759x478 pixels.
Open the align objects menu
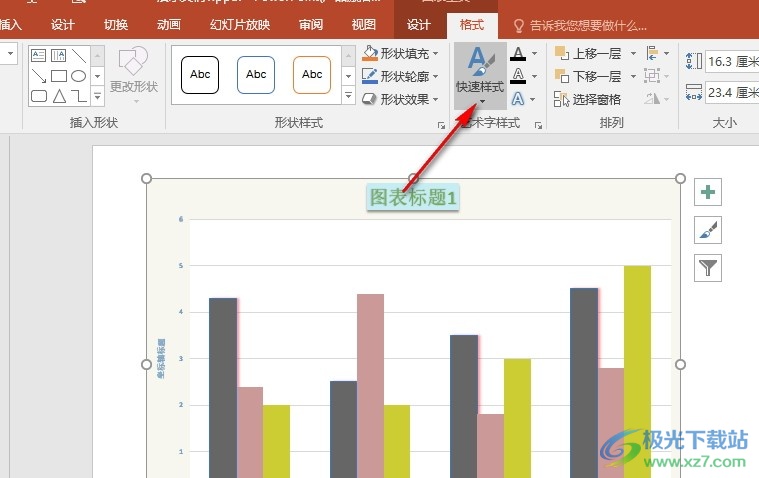657,53
